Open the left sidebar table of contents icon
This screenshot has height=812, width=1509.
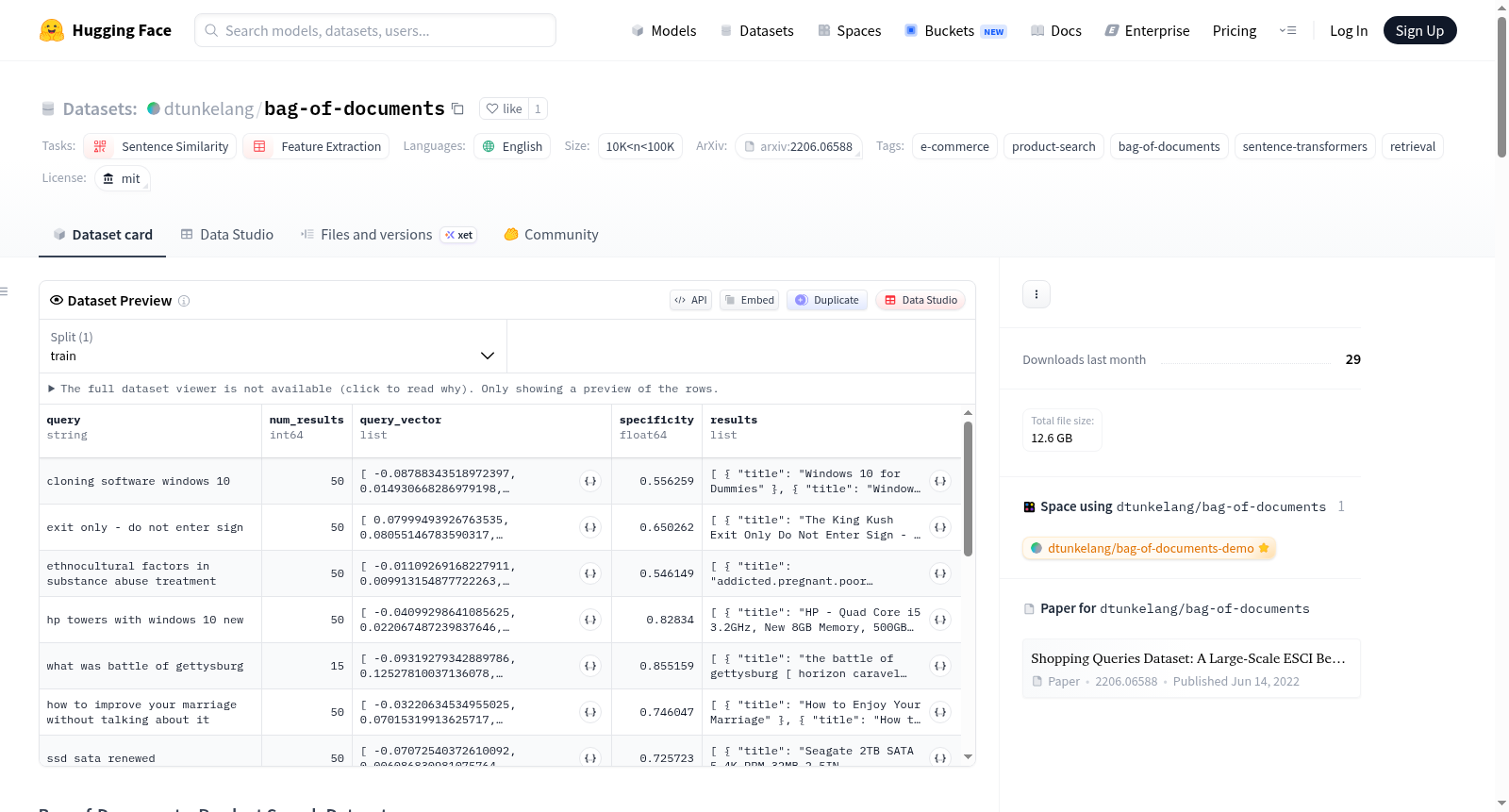tap(4, 291)
